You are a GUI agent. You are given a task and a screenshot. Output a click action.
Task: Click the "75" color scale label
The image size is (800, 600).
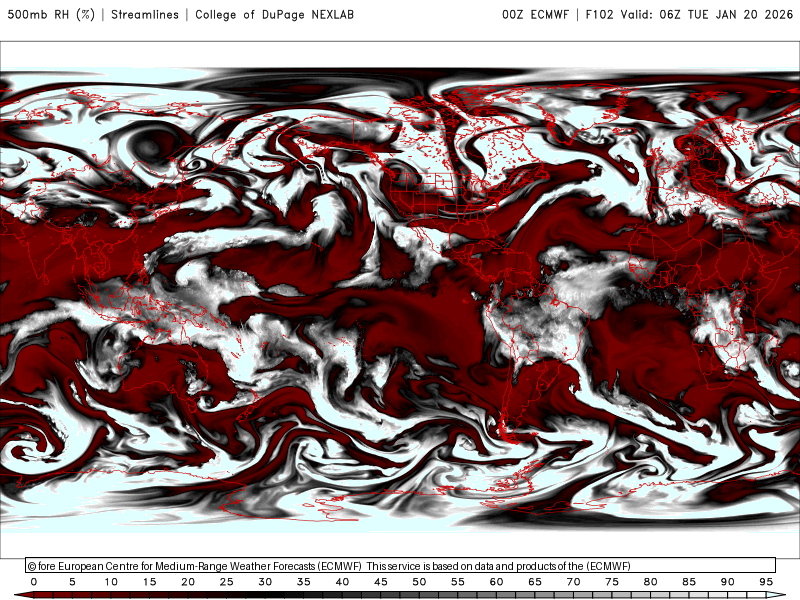[612, 582]
